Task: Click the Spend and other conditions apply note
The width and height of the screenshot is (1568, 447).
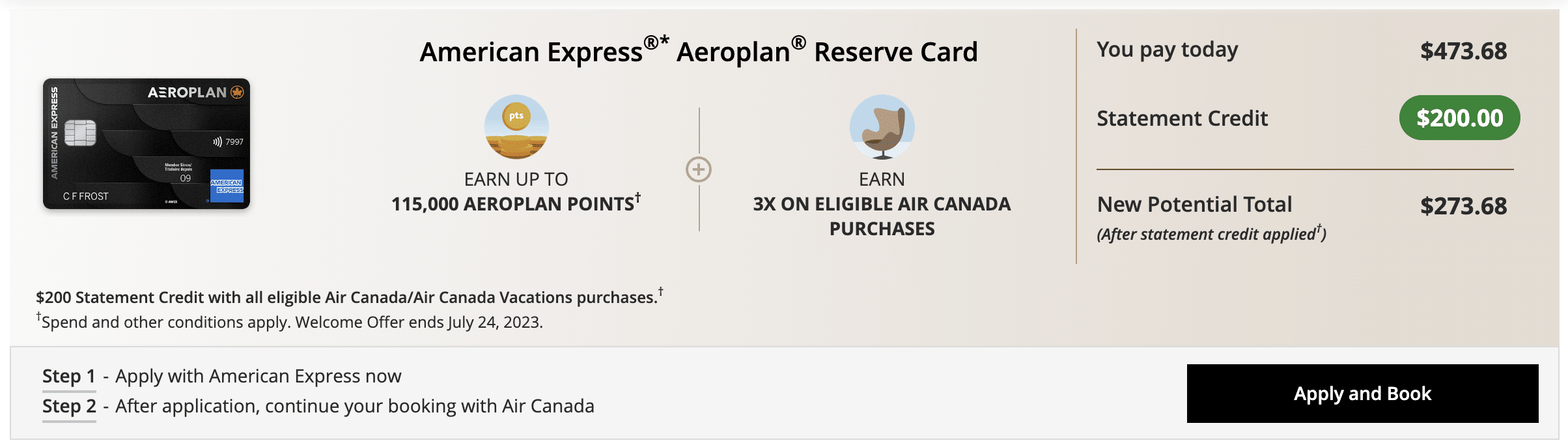Action: [291, 322]
